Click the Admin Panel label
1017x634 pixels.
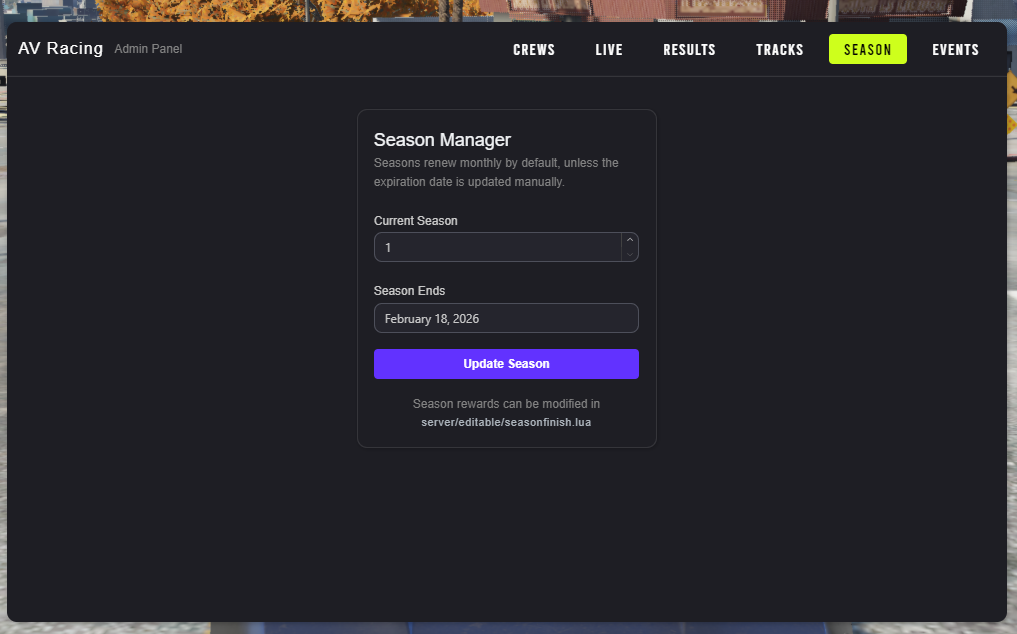148,49
